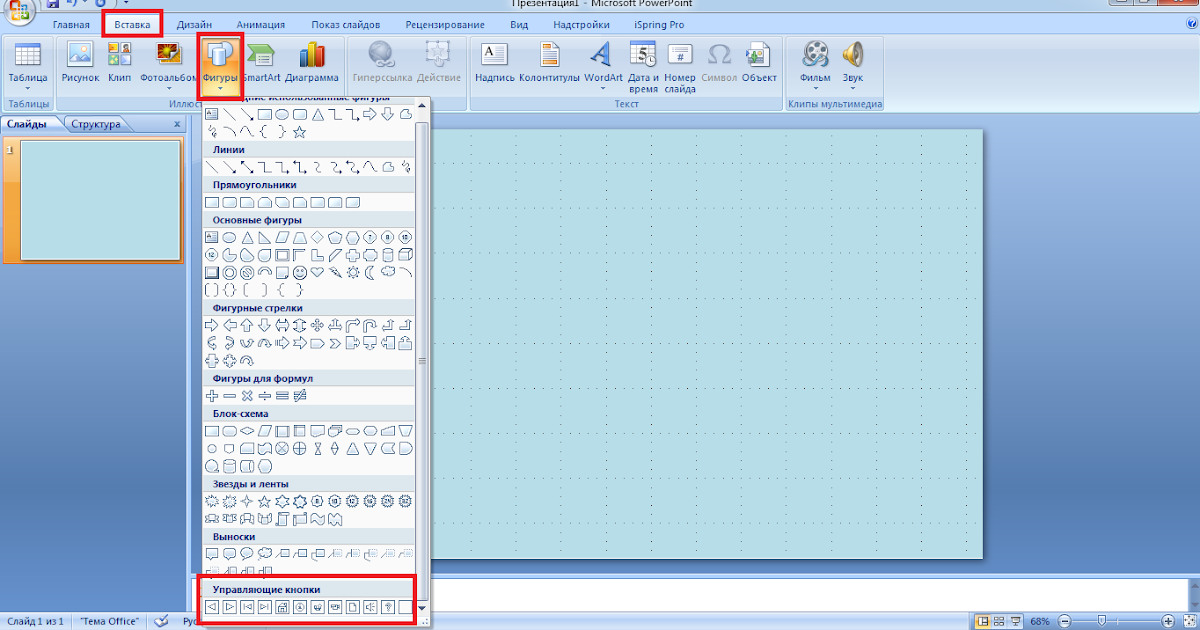Open the Главная tab
This screenshot has height=630, width=1200.
coord(71,24)
